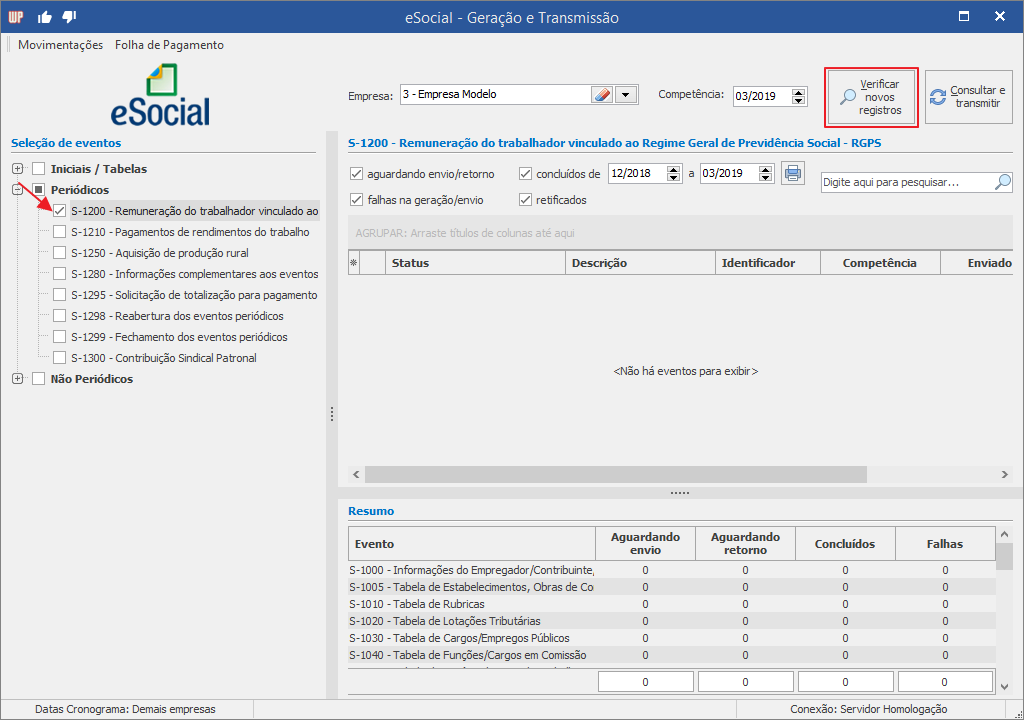Maximize the eSocial window

point(964,16)
